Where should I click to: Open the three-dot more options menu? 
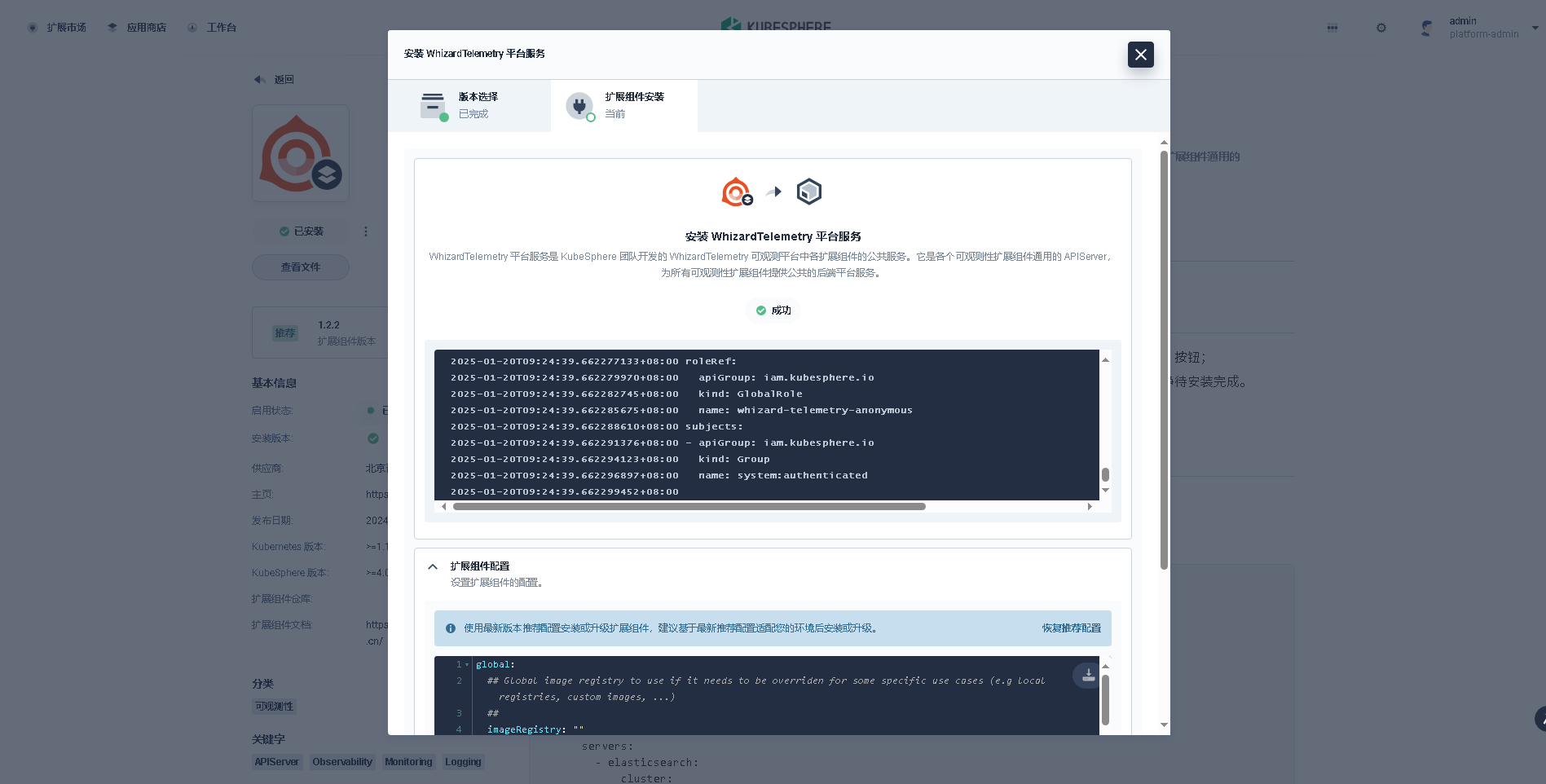click(366, 231)
